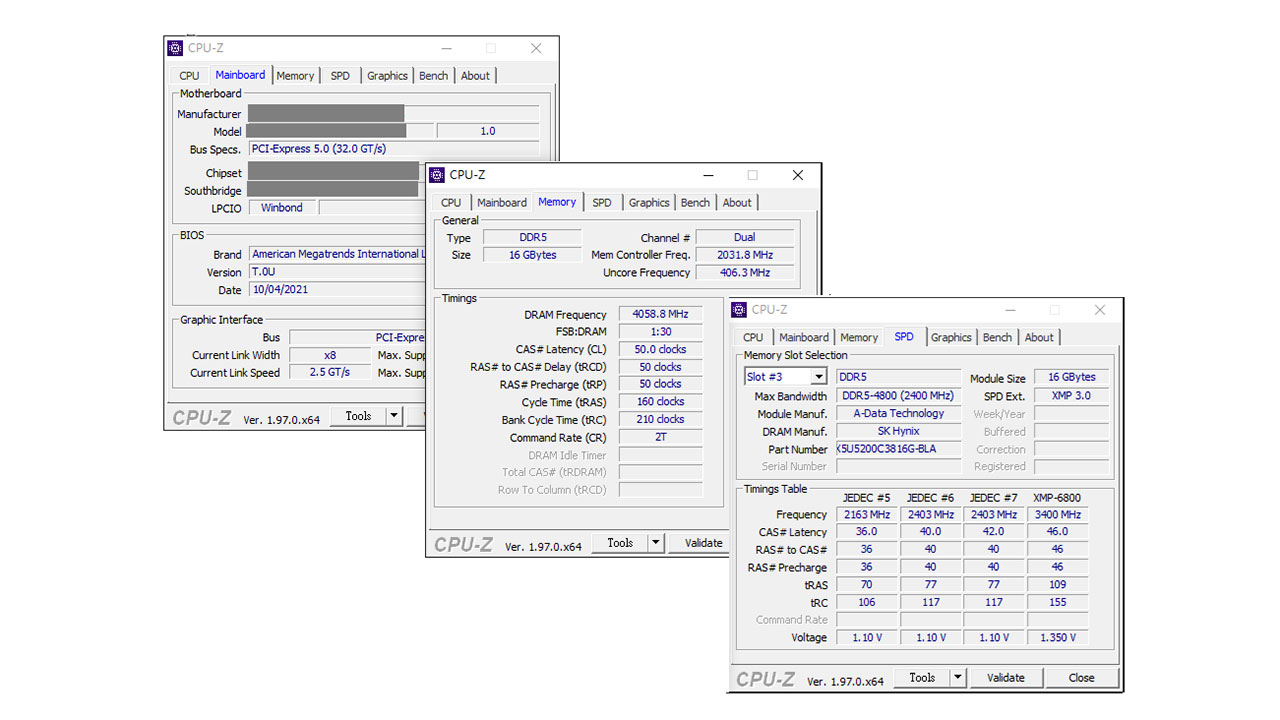Viewport: 1280px width, 720px height.
Task: Close the Memory CPU-Z window
Action: click(797, 175)
